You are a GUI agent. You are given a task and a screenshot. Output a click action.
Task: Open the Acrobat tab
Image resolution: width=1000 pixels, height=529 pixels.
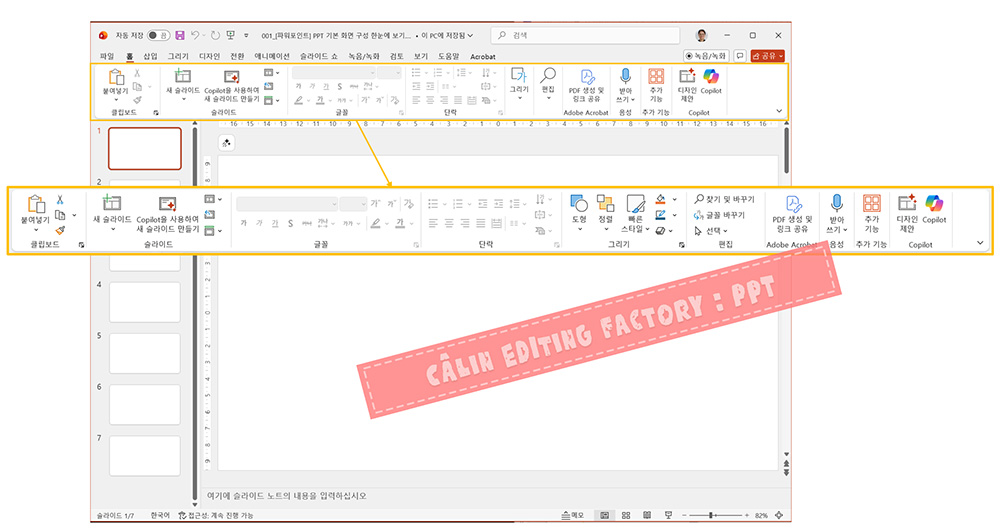483,56
